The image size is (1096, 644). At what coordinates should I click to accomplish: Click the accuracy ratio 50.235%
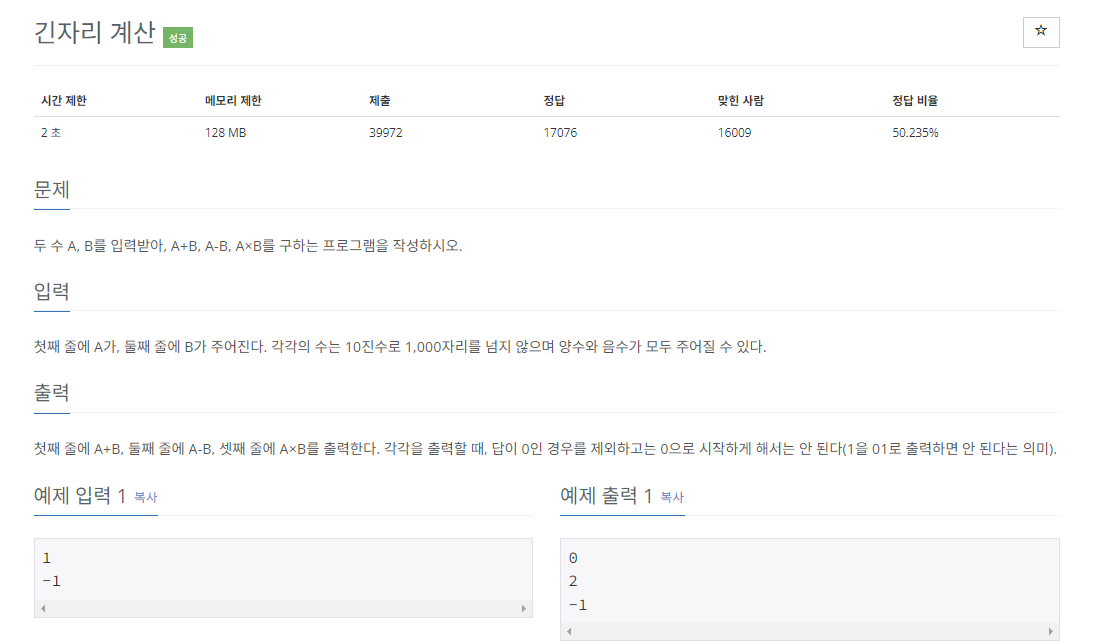pos(915,133)
